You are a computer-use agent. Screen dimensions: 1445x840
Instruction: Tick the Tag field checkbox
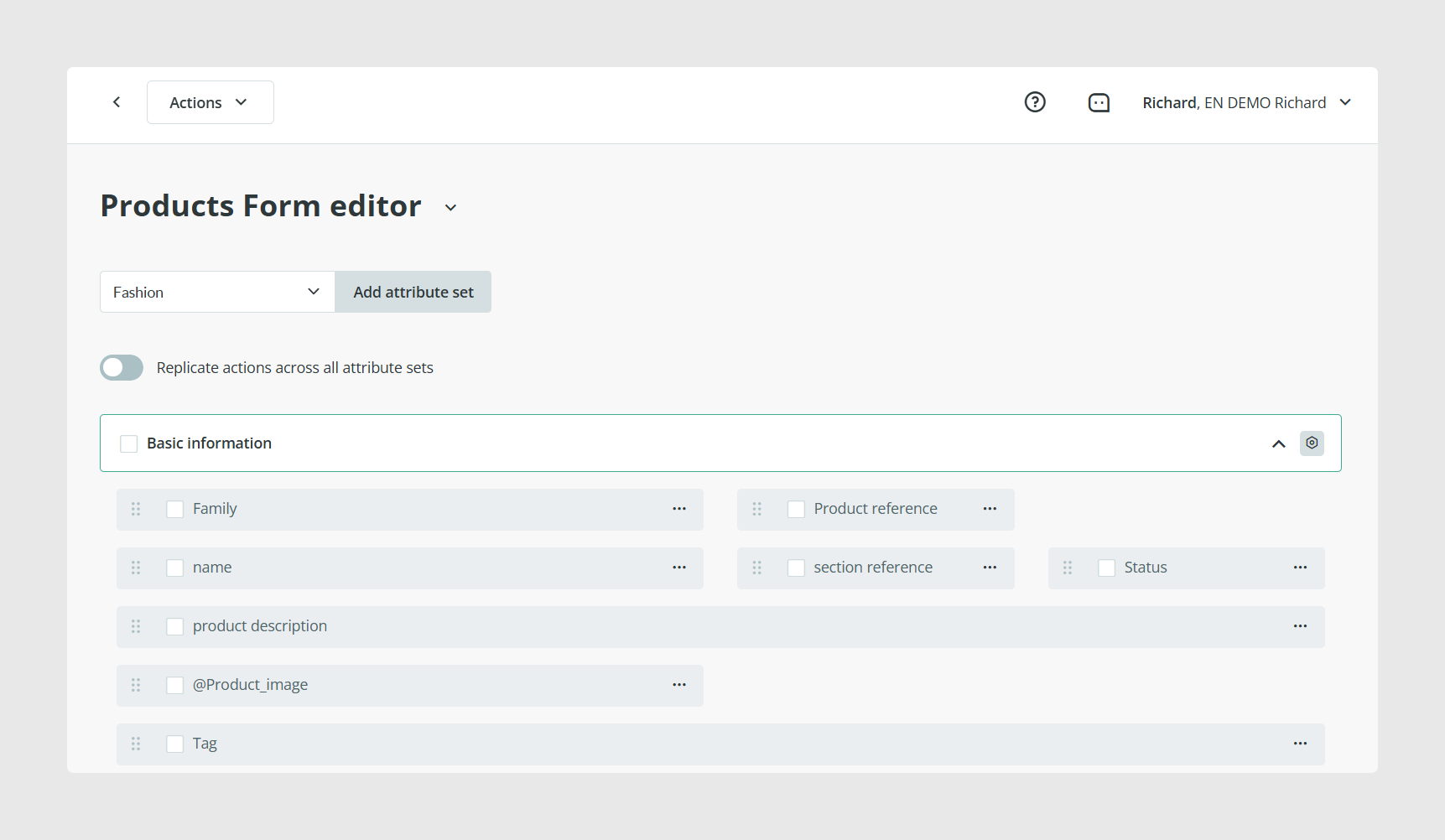(x=174, y=744)
